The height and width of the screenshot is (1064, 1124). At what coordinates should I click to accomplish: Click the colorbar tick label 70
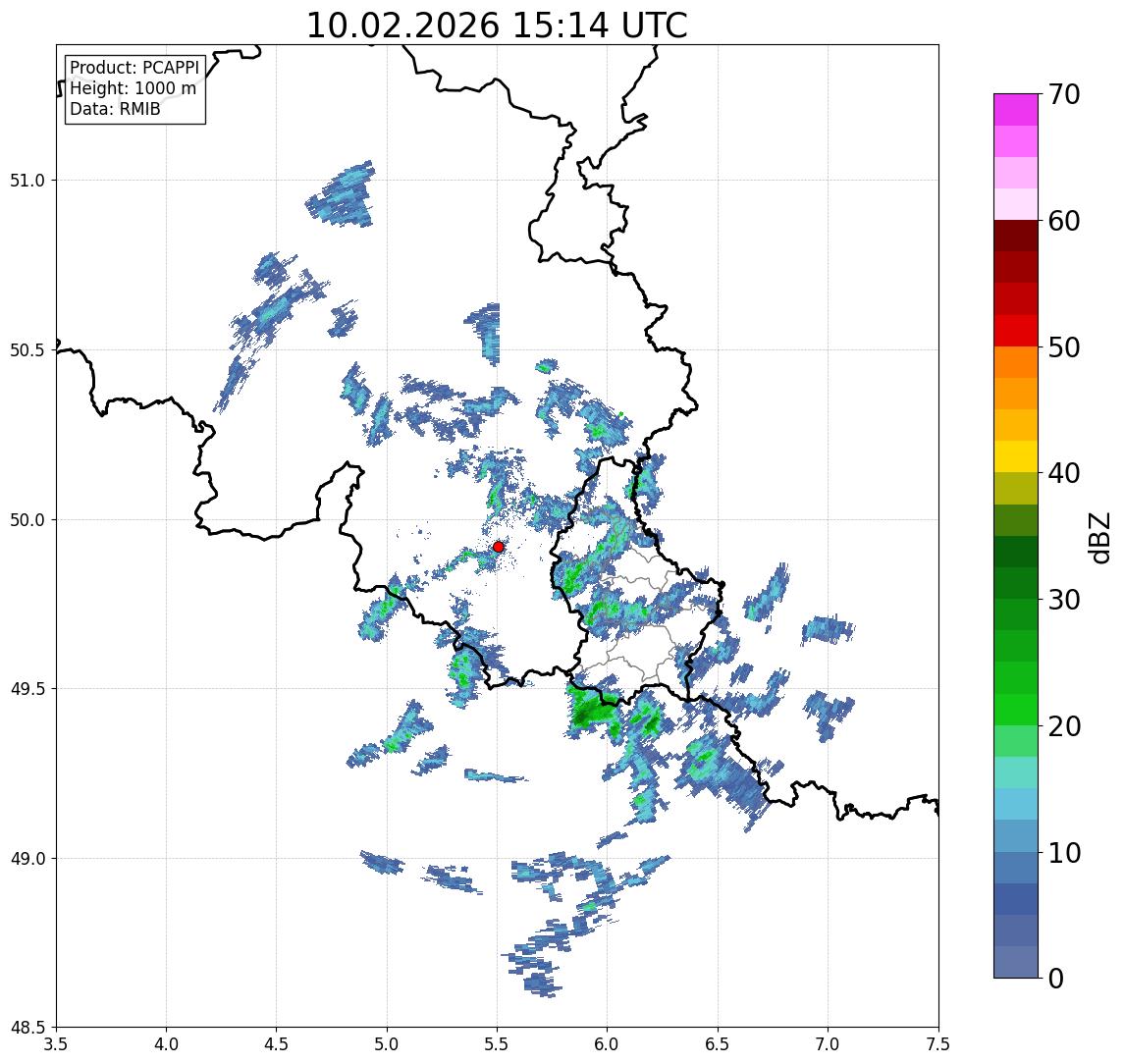1064,94
